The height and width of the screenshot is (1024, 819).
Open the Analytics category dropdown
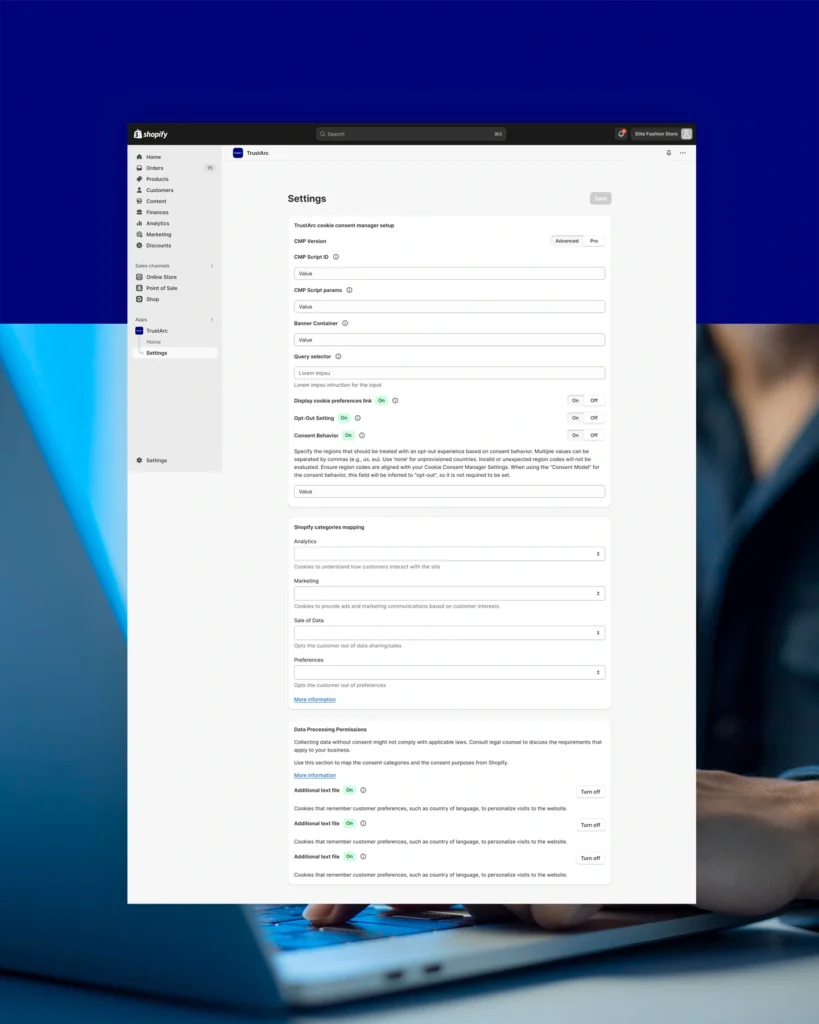(449, 554)
